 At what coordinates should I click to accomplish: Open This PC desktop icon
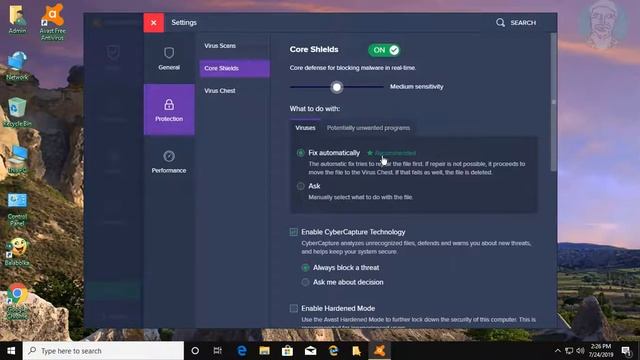[x=17, y=160]
